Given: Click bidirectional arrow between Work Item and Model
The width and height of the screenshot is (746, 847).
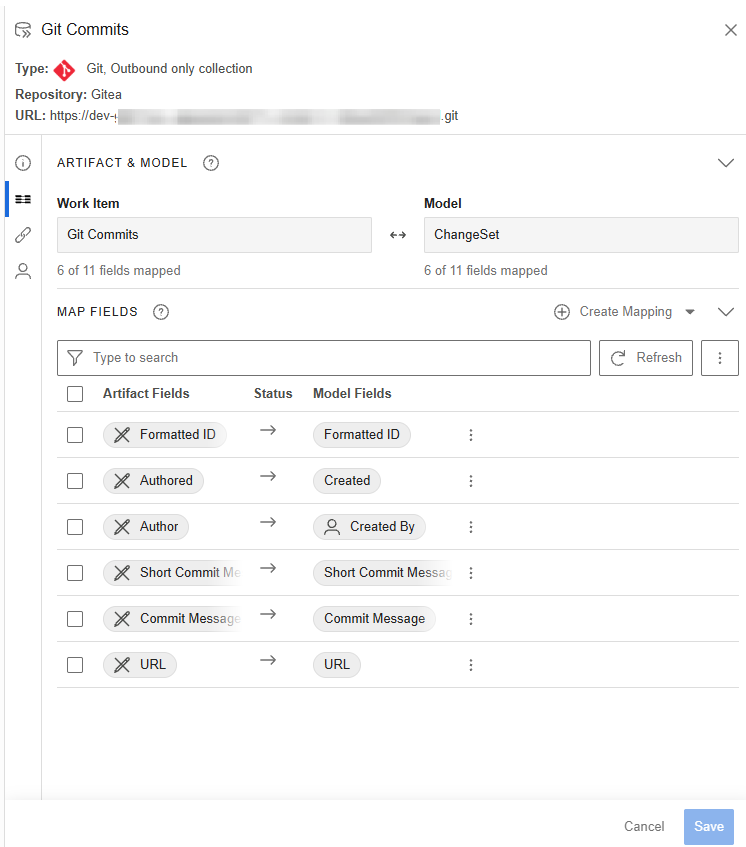Looking at the screenshot, I should (398, 235).
